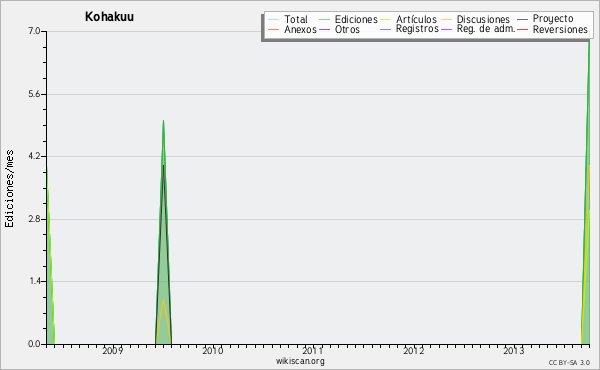Viewport: 600px width, 370px height.
Task: Select the Proyecto legend entry
Action: click(553, 19)
